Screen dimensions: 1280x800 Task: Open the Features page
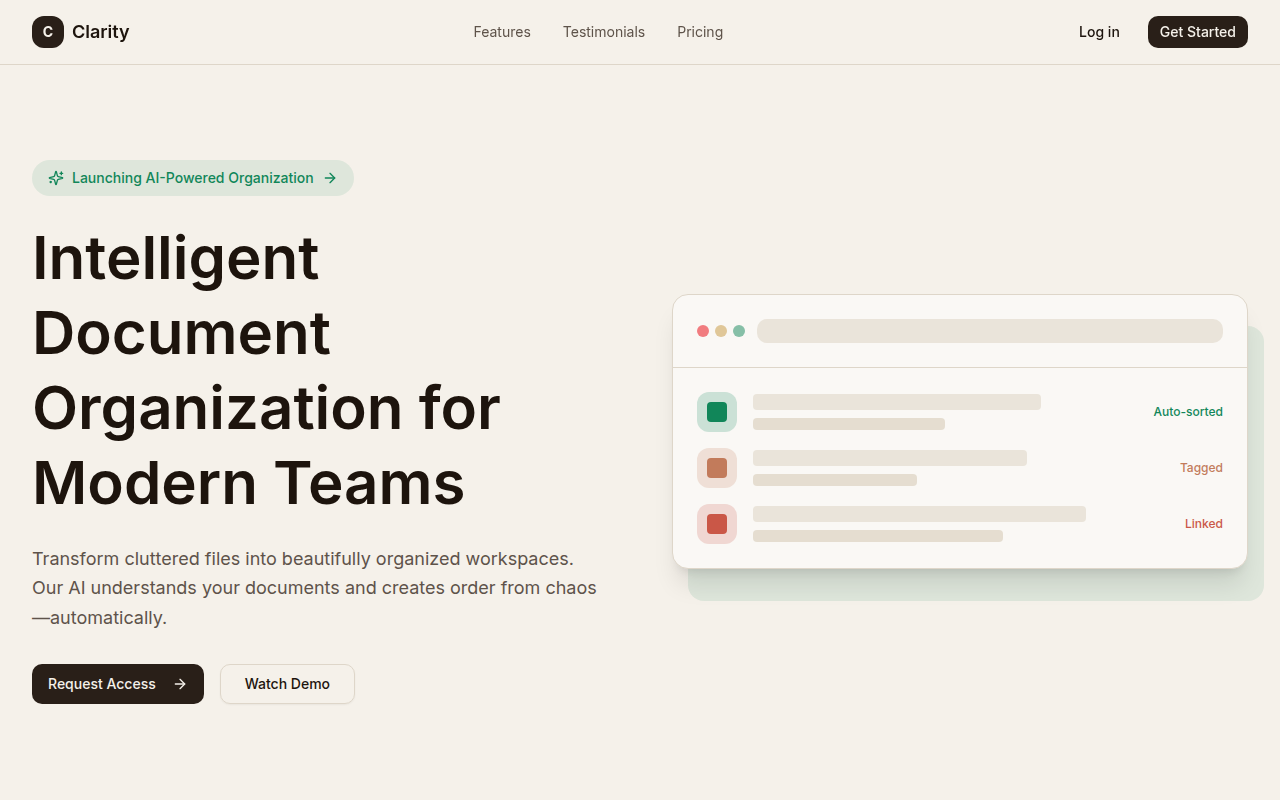click(x=502, y=31)
